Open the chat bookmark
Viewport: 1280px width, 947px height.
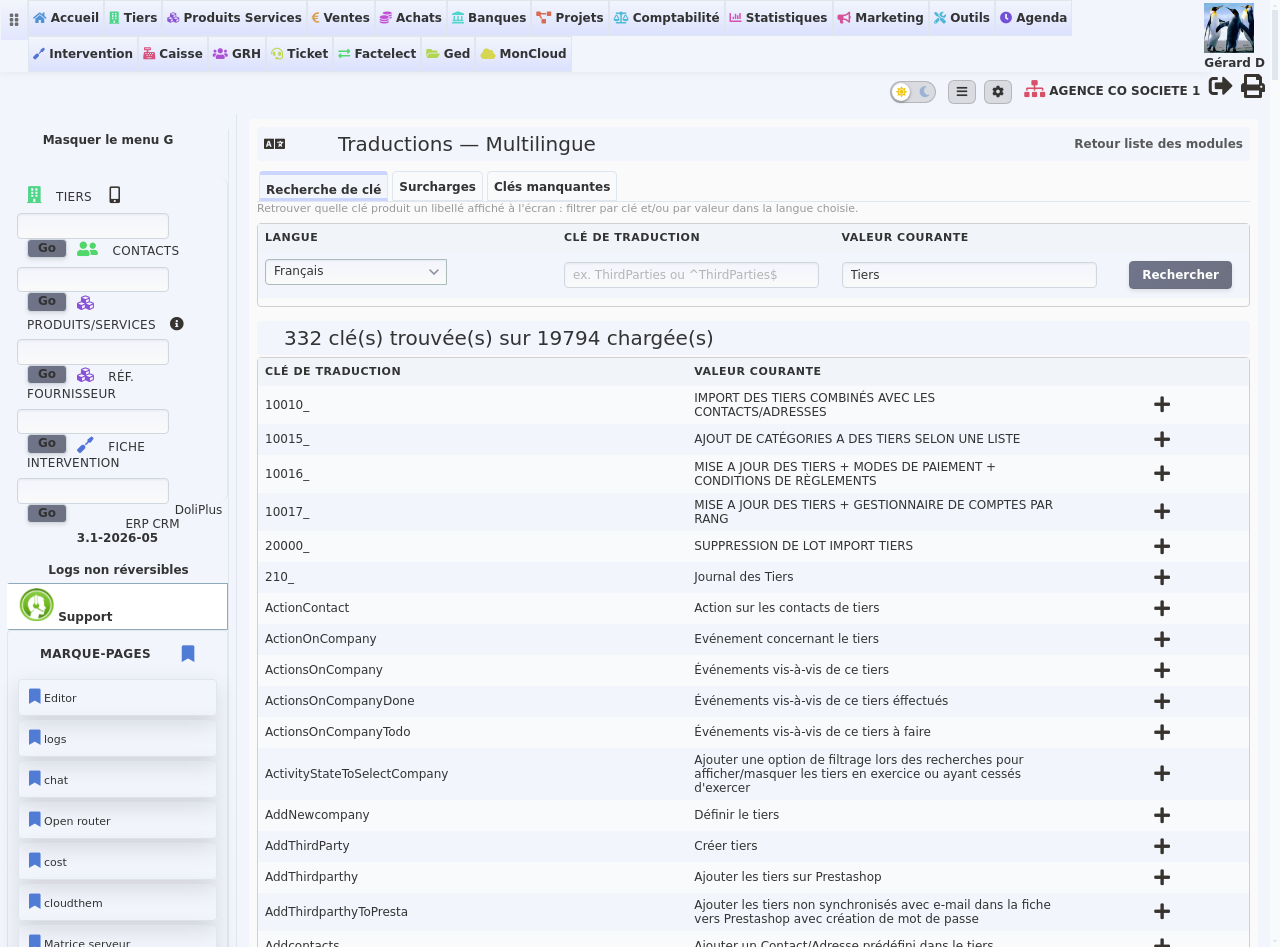(117, 780)
